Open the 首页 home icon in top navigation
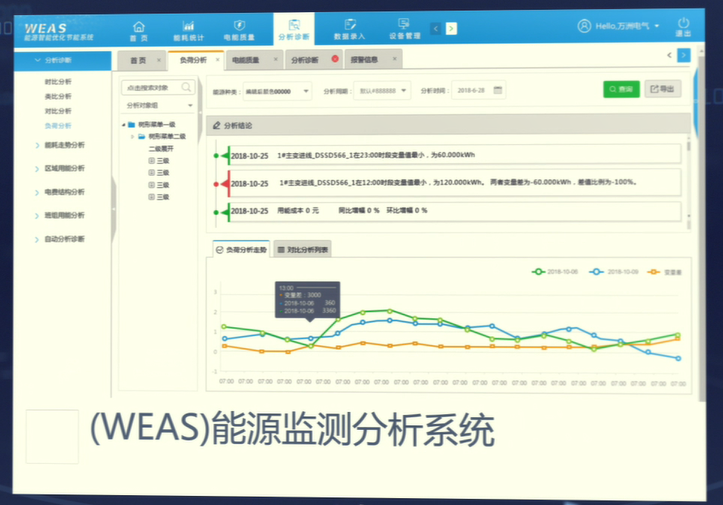Screen dimensions: 723x505 click(139, 27)
